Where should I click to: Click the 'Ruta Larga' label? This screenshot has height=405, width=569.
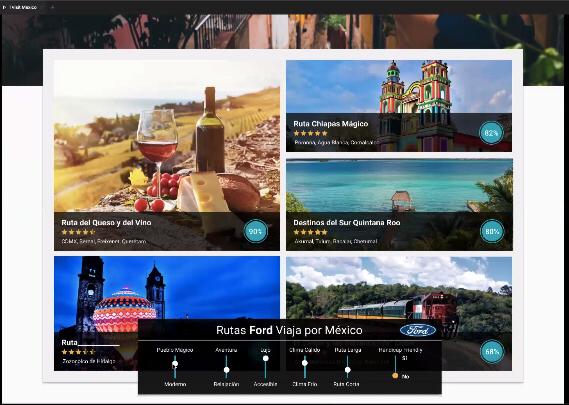tap(347, 350)
